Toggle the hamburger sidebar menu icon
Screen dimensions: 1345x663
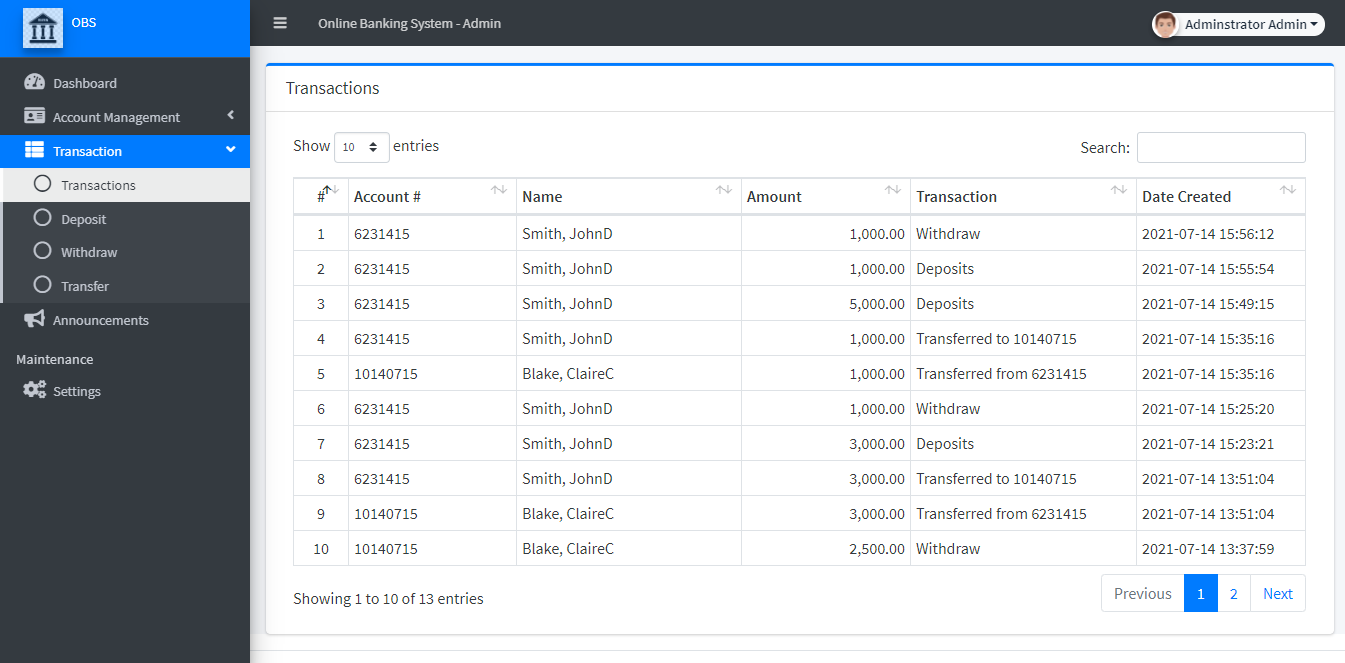tap(280, 23)
